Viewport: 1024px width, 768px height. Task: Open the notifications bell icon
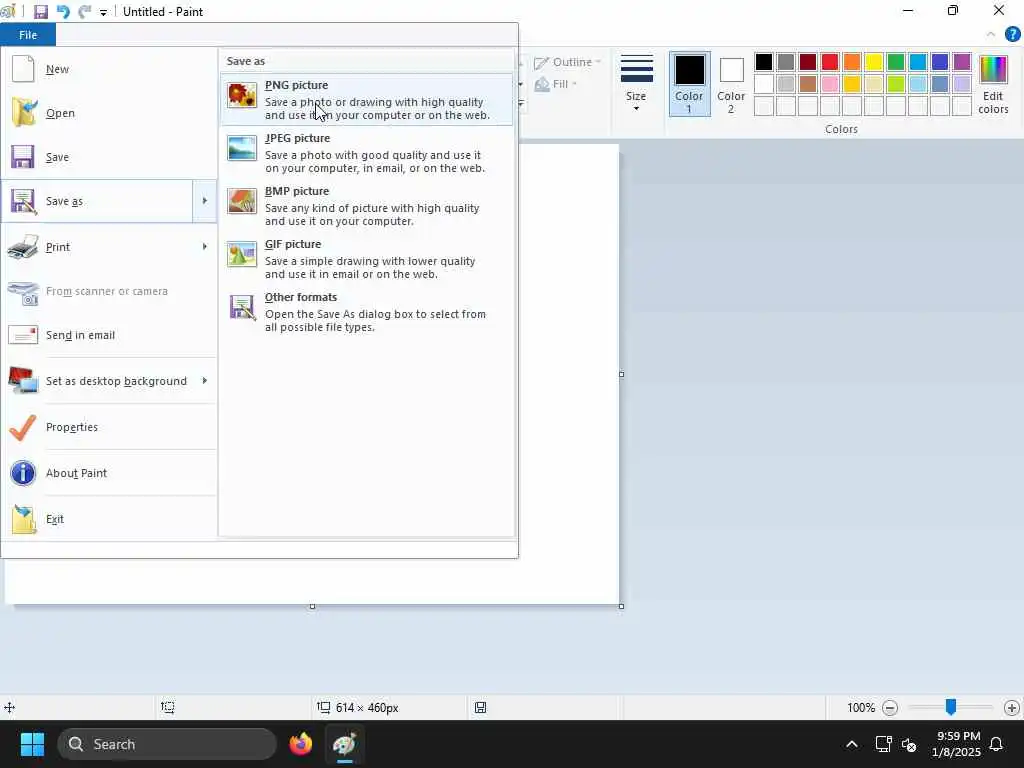tap(996, 744)
